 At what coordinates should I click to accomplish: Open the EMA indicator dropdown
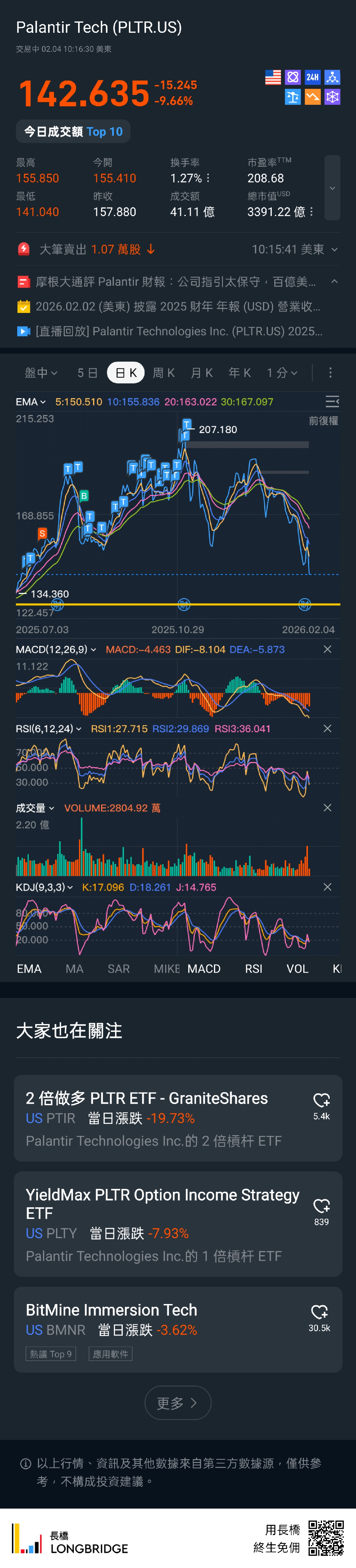coord(30,402)
